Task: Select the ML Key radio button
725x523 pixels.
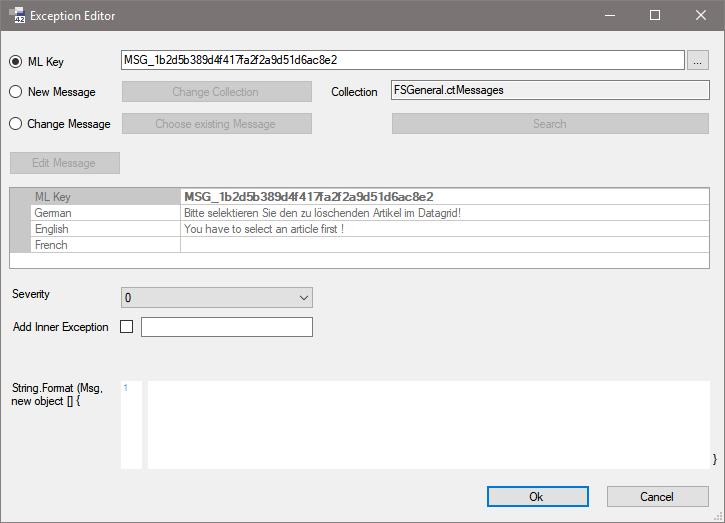Action: (16, 62)
